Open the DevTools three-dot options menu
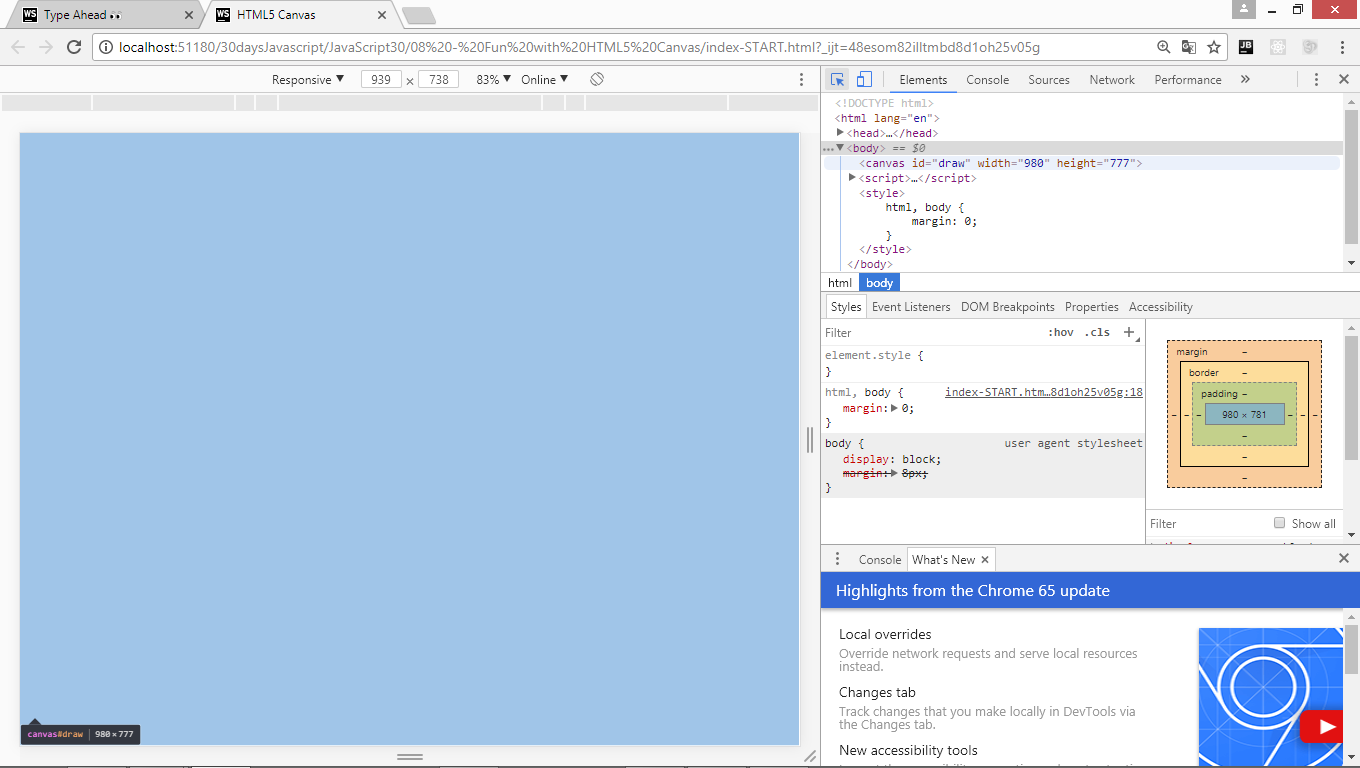The image size is (1360, 768). tap(1317, 79)
